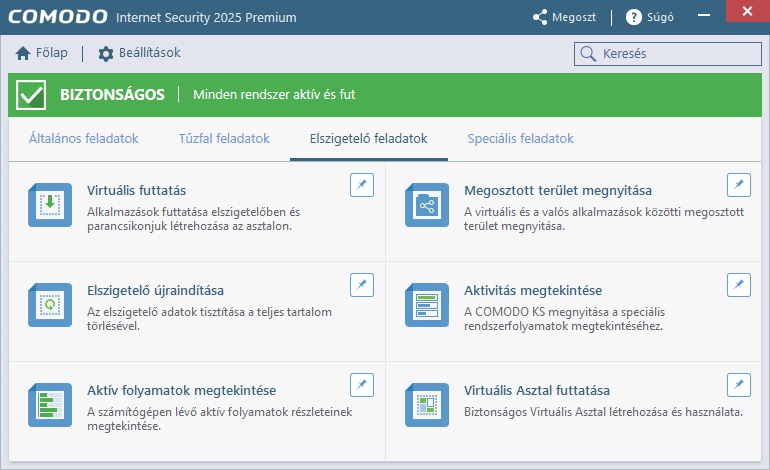This screenshot has width=770, height=470.
Task: Click the green BIZTONSÁGOS checkmark icon
Action: click(32, 95)
